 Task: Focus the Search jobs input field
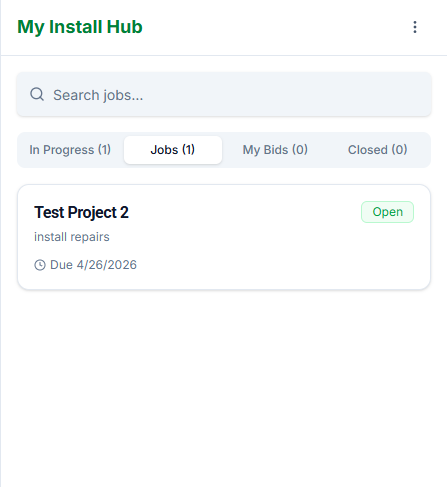[224, 94]
